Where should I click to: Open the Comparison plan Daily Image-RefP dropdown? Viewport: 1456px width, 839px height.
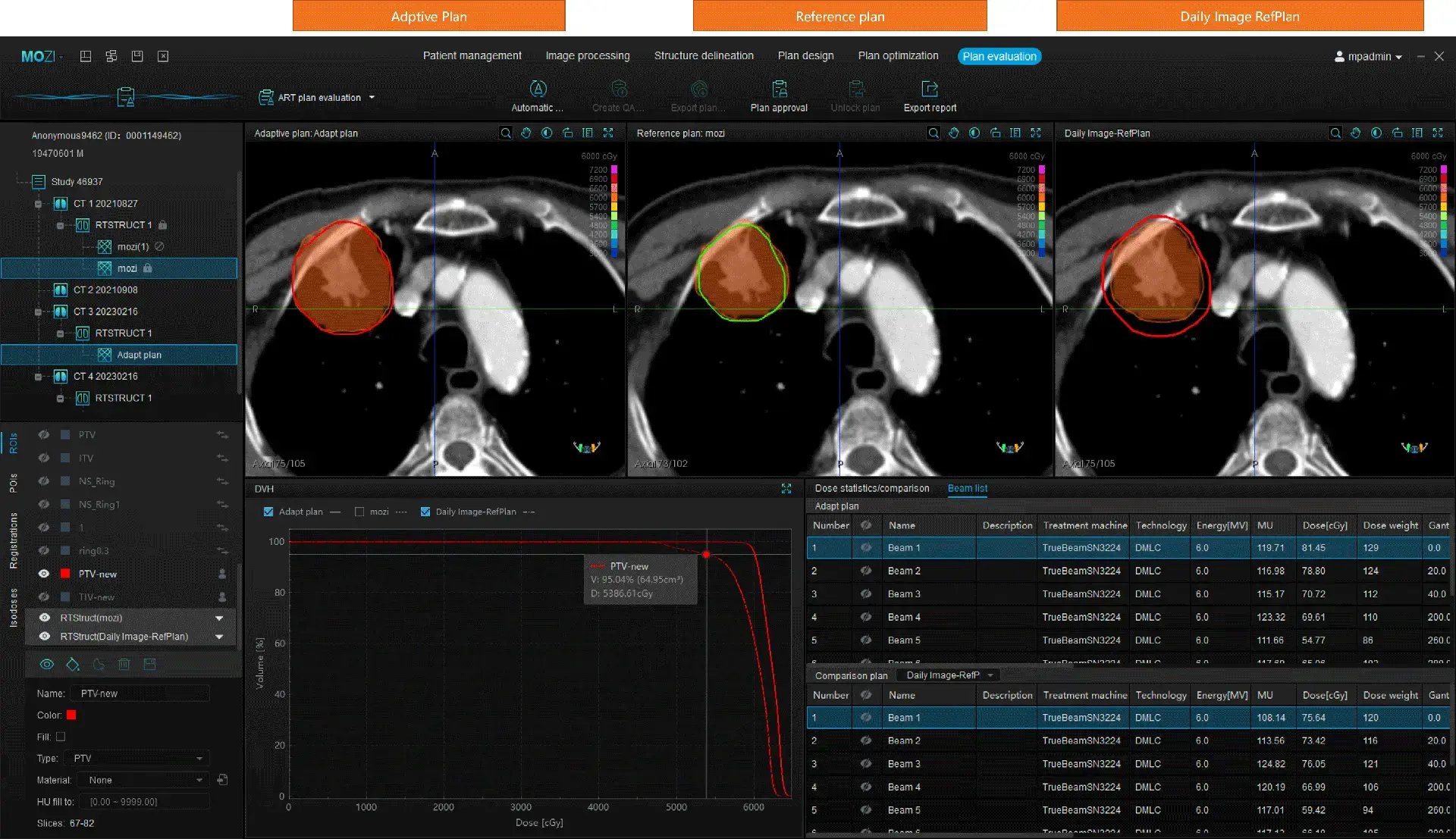click(948, 675)
